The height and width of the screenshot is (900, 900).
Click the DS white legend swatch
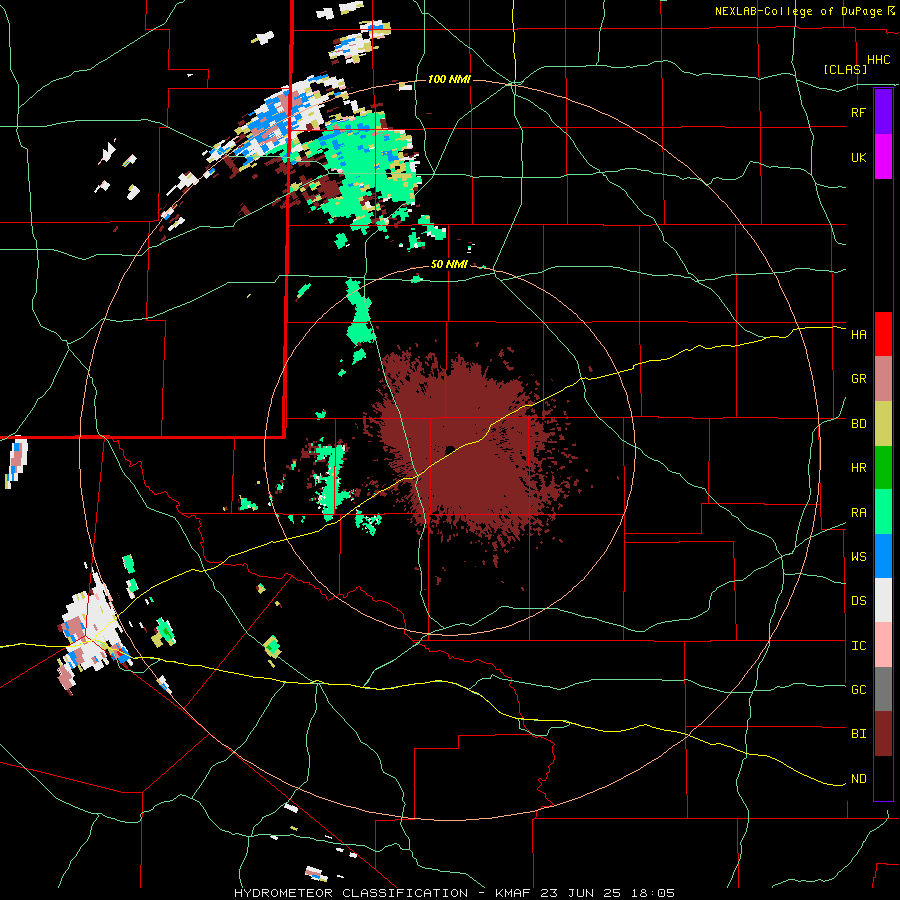click(x=883, y=600)
